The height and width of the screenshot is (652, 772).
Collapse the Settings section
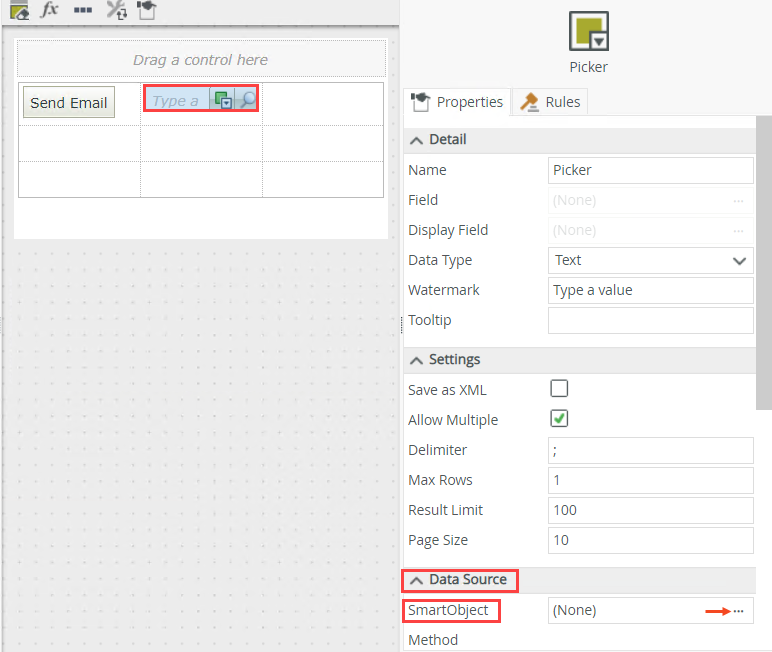click(x=416, y=360)
